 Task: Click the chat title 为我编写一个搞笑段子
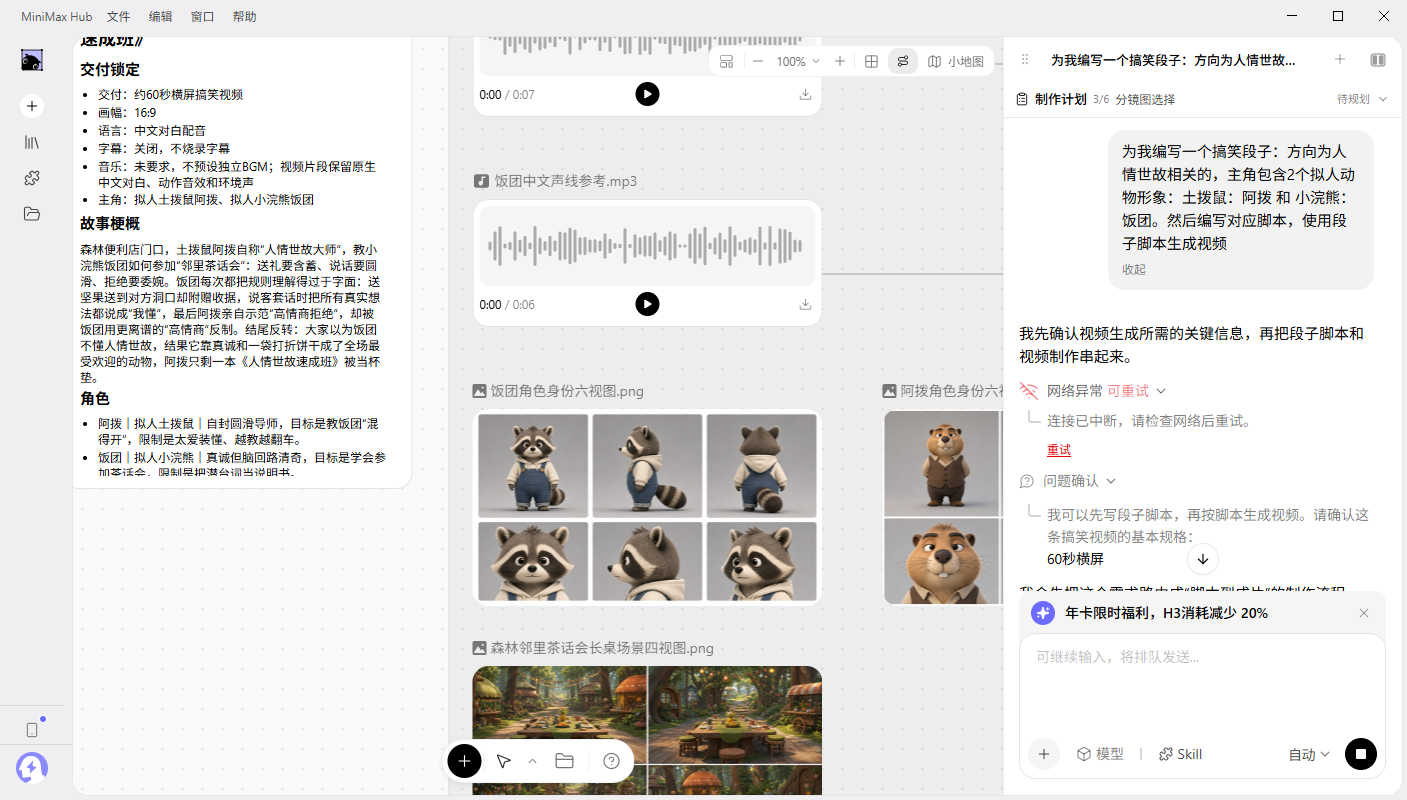coord(1173,60)
